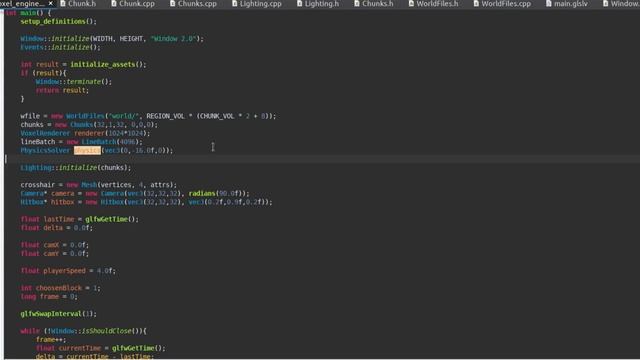640x360 pixels.
Task: Click the file icon on Chunks.h tab
Action: (357, 4)
